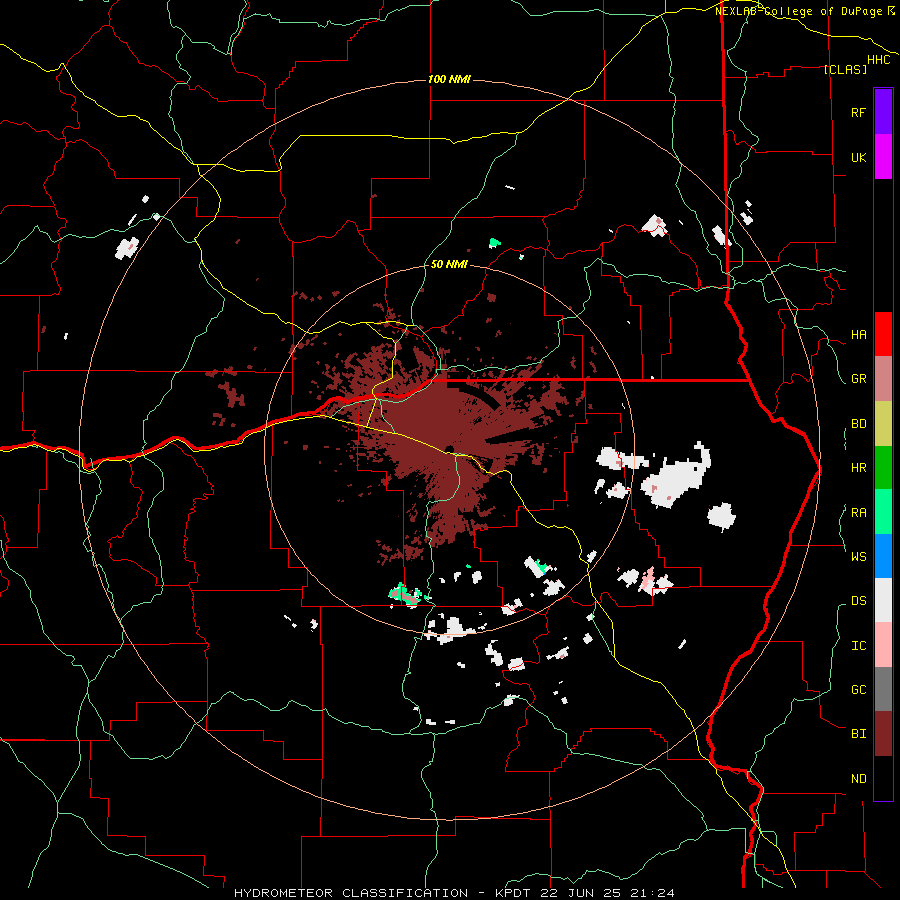The height and width of the screenshot is (900, 900).
Task: Click the DS legend label
Action: pyautogui.click(x=858, y=600)
